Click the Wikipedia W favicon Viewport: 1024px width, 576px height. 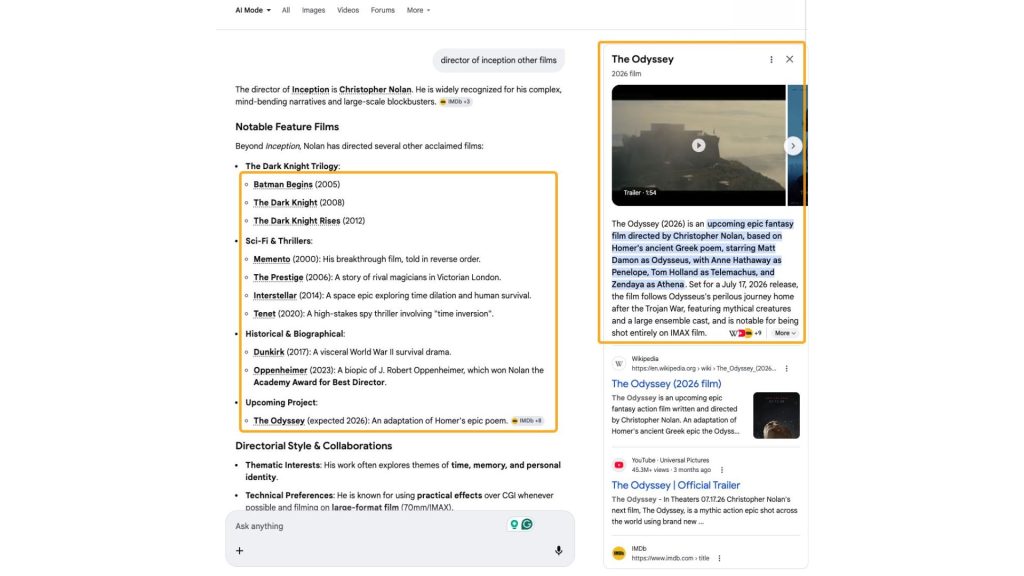click(x=618, y=364)
